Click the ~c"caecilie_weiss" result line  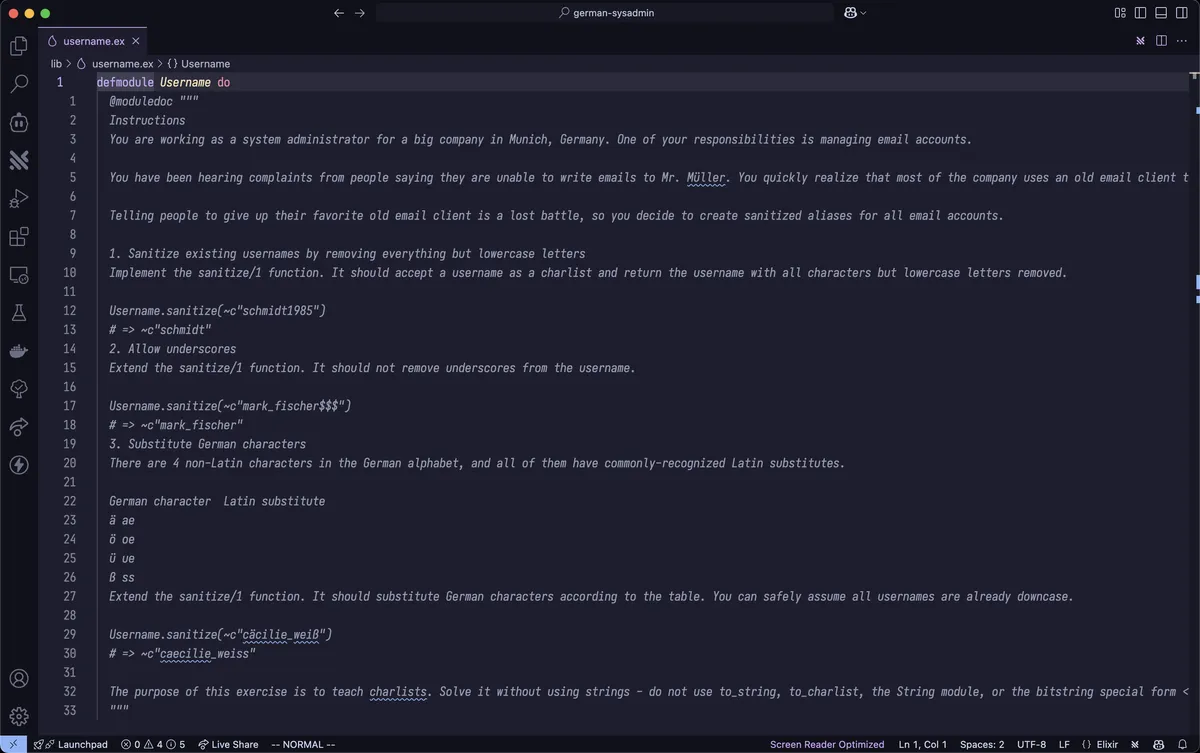tap(182, 653)
